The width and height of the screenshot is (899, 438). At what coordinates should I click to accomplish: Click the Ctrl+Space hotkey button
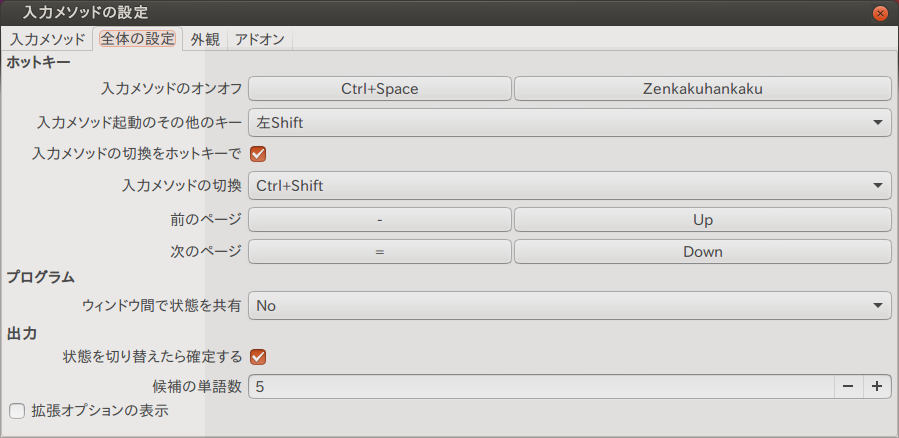(x=380, y=88)
